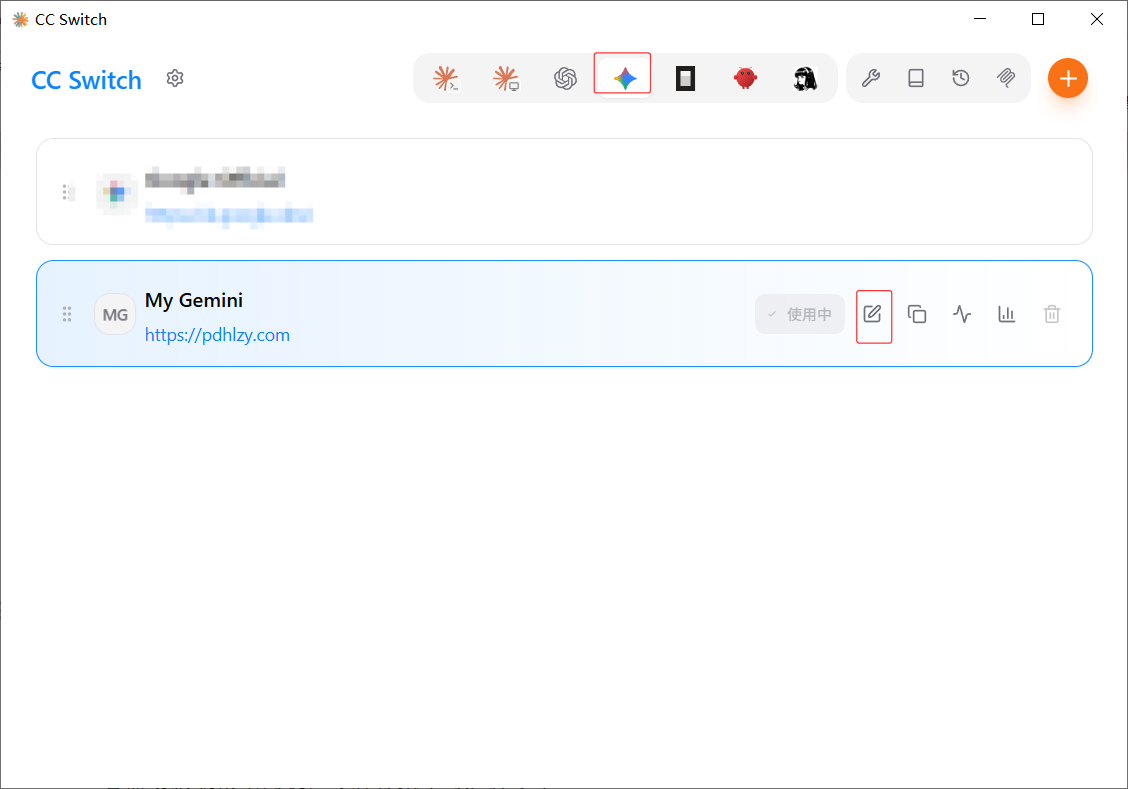Image resolution: width=1128 pixels, height=789 pixels.
Task: Click the pulse waveform icon for My Gemini
Action: click(x=962, y=314)
